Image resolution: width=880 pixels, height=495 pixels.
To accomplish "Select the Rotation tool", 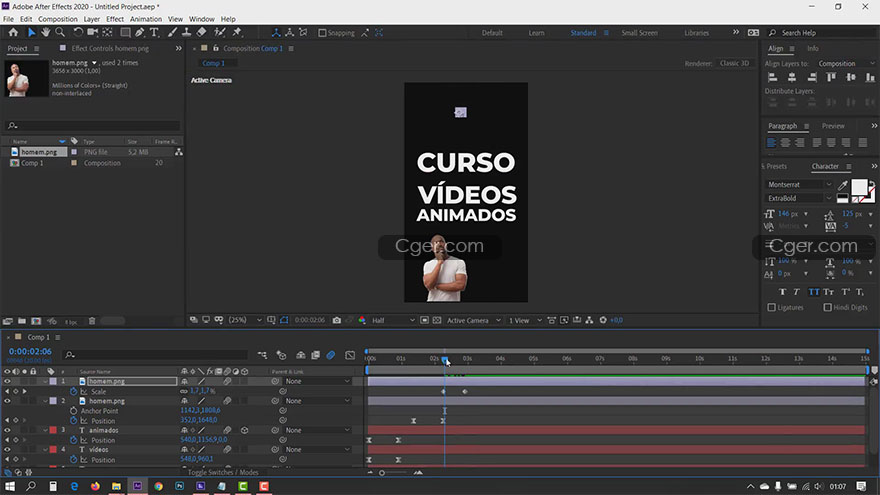I will (78, 33).
